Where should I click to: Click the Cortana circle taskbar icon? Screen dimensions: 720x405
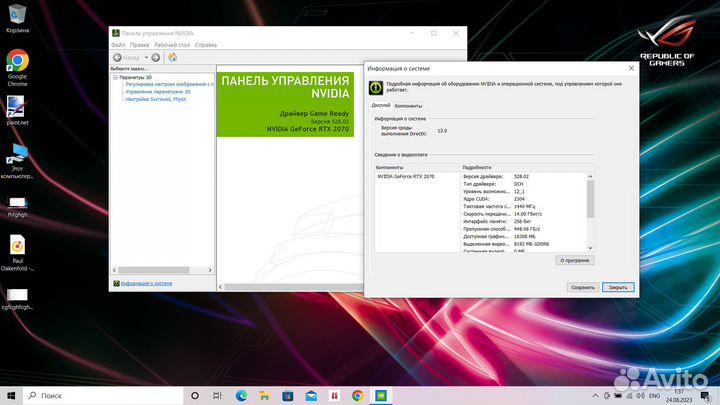[195, 395]
